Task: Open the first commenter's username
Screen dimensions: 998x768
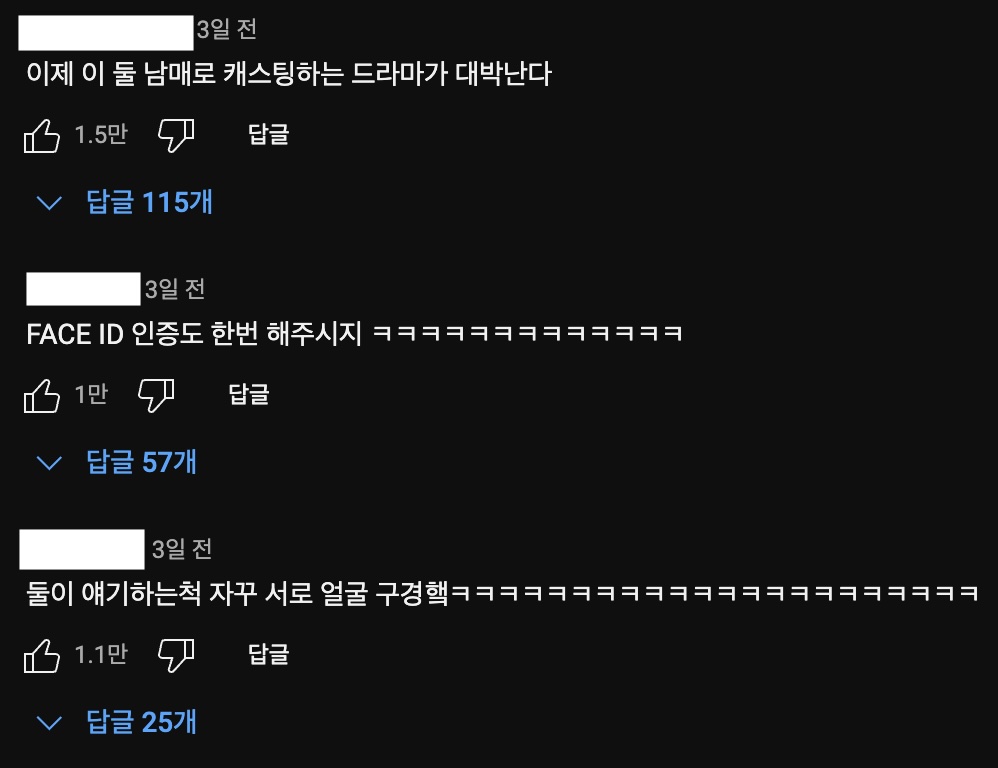Action: pos(106,33)
